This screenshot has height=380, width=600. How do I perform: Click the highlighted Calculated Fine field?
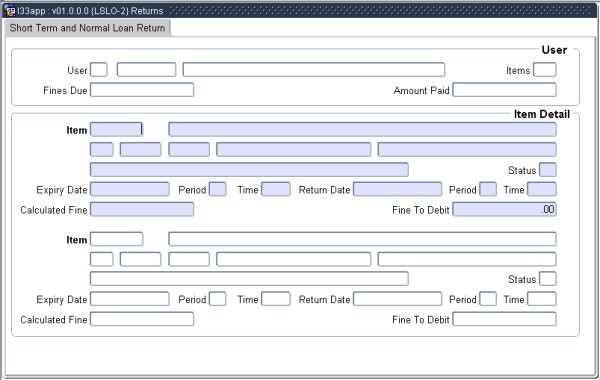[x=142, y=209]
